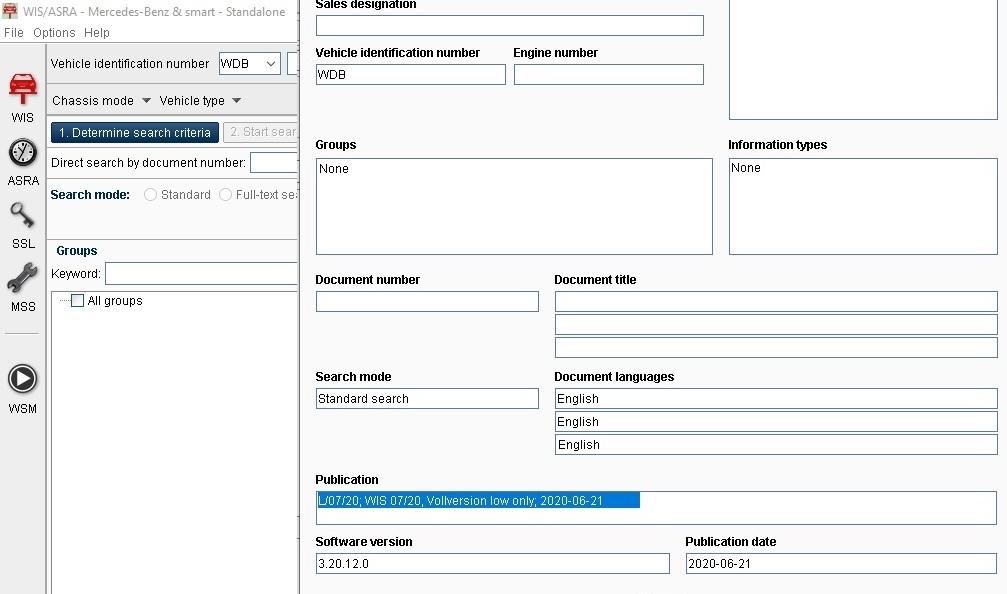Click the Search mode label in left panel

90,195
